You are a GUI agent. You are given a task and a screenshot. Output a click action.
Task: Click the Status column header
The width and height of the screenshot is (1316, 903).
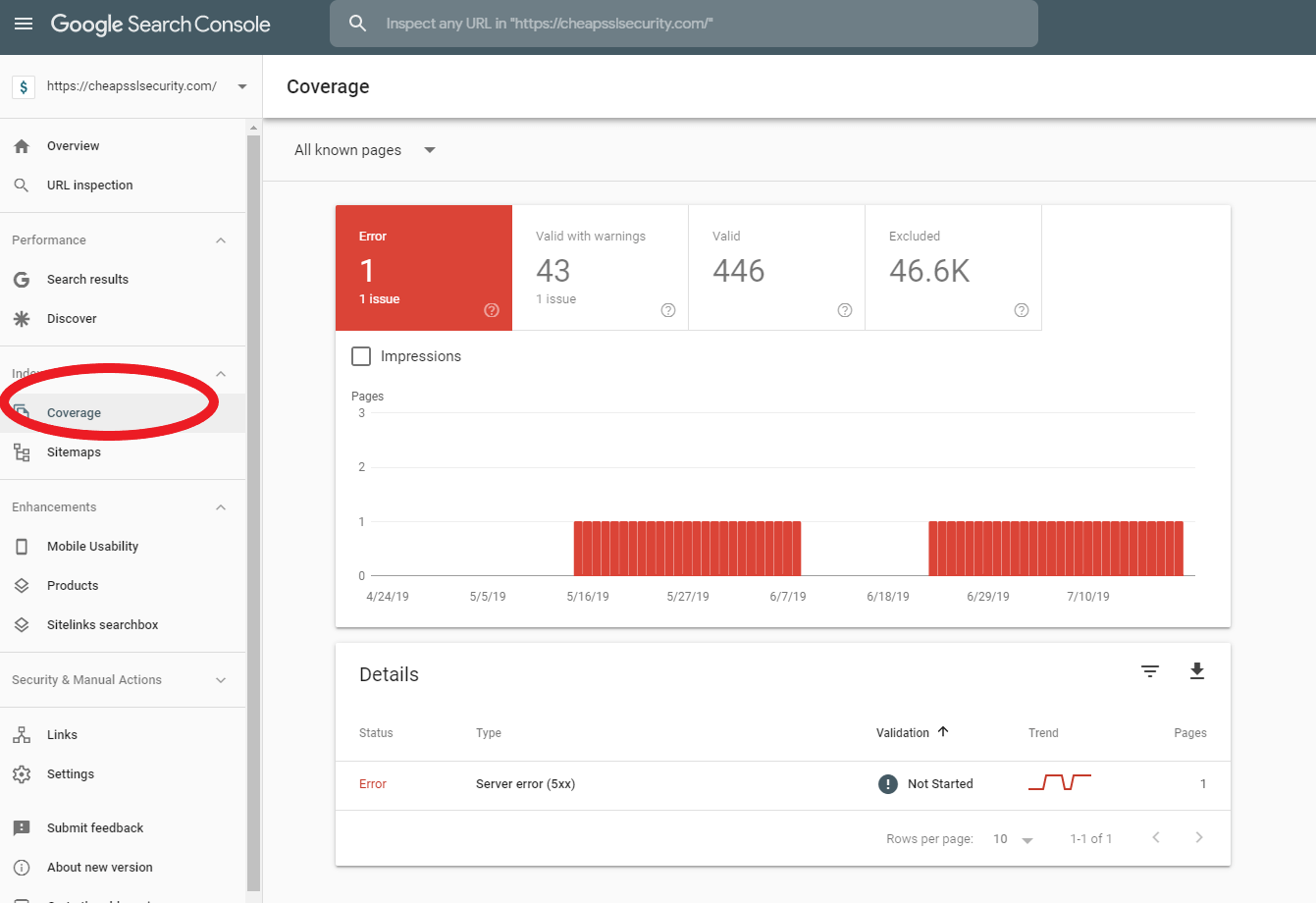point(376,733)
